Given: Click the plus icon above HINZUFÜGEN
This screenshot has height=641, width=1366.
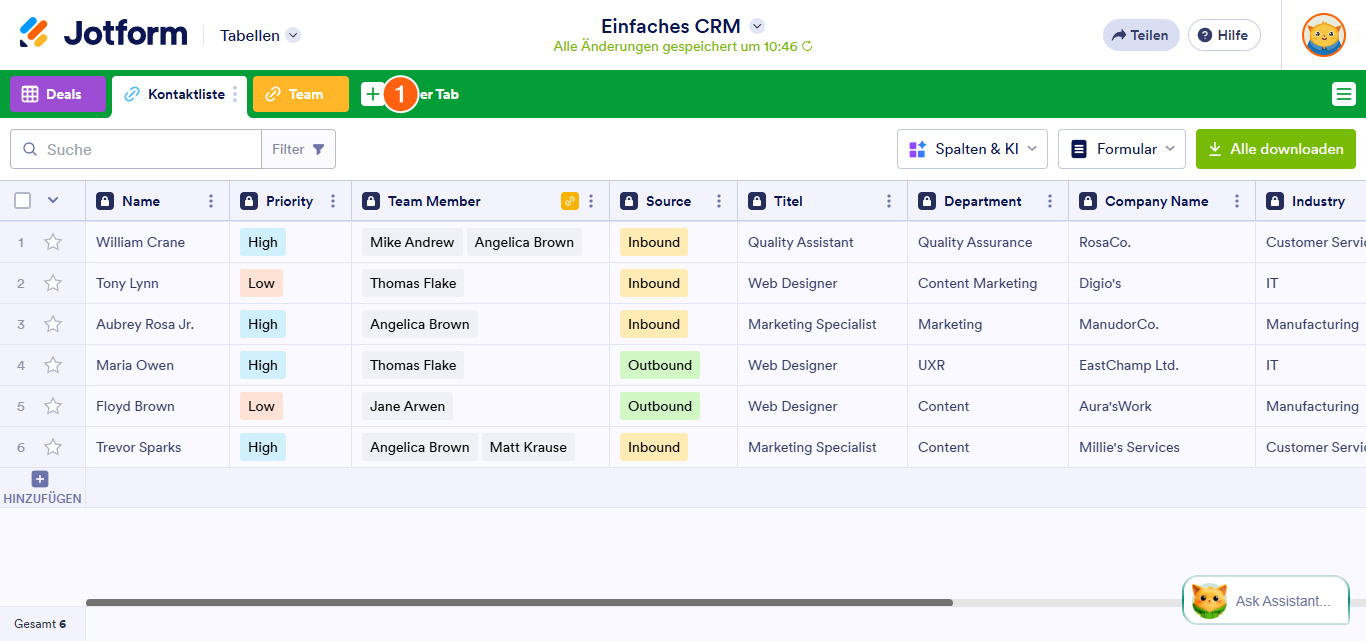Looking at the screenshot, I should tap(40, 479).
